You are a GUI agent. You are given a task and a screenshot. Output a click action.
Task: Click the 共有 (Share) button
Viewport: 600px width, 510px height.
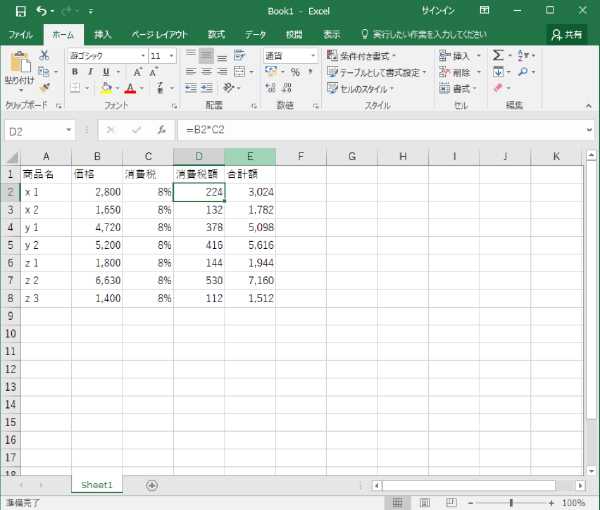[x=568, y=34]
